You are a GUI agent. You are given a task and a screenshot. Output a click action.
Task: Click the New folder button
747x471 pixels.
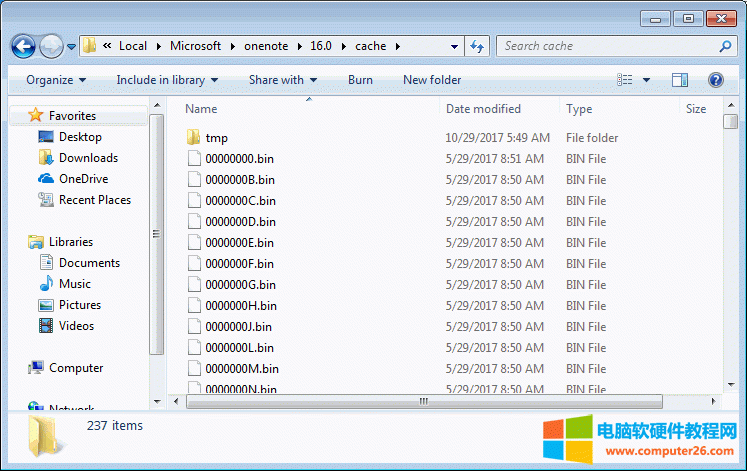click(432, 80)
